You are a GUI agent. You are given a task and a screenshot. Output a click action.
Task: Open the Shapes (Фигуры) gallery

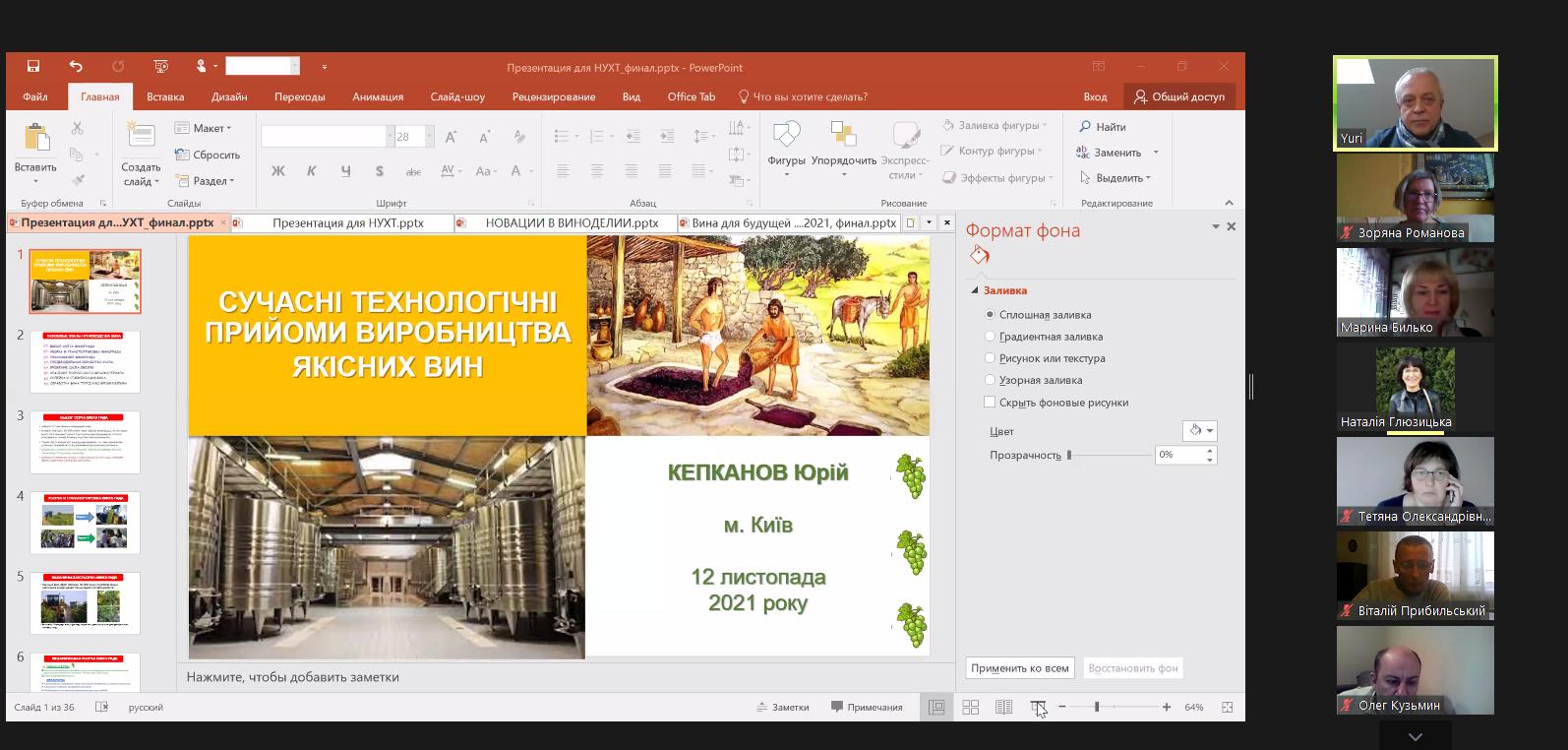pyautogui.click(x=786, y=138)
